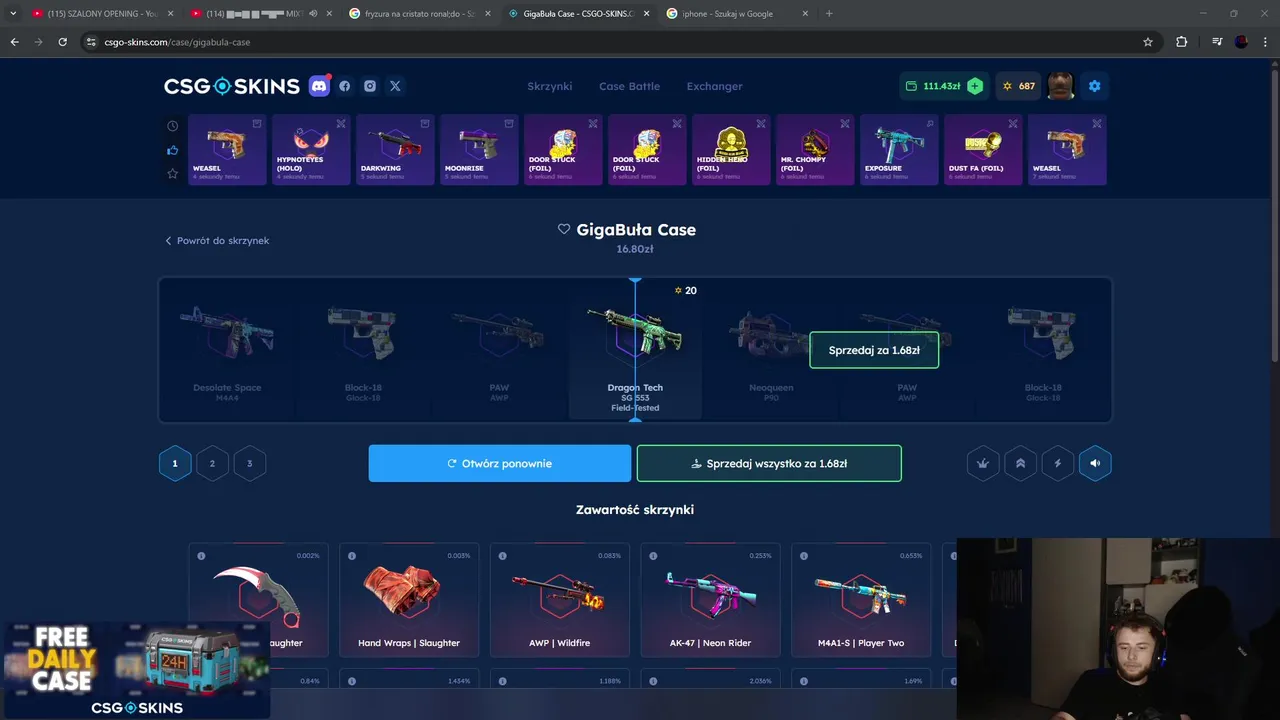Image resolution: width=1280 pixels, height=720 pixels.
Task: Open the Skrzynki menu
Action: click(x=550, y=86)
